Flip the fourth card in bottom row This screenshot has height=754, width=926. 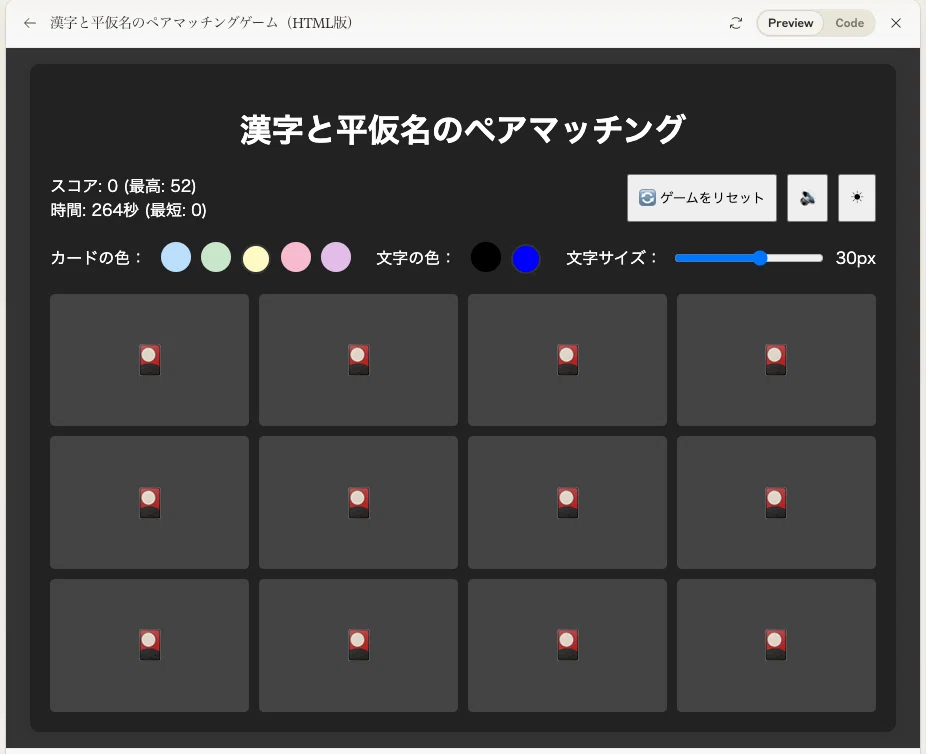(776, 645)
